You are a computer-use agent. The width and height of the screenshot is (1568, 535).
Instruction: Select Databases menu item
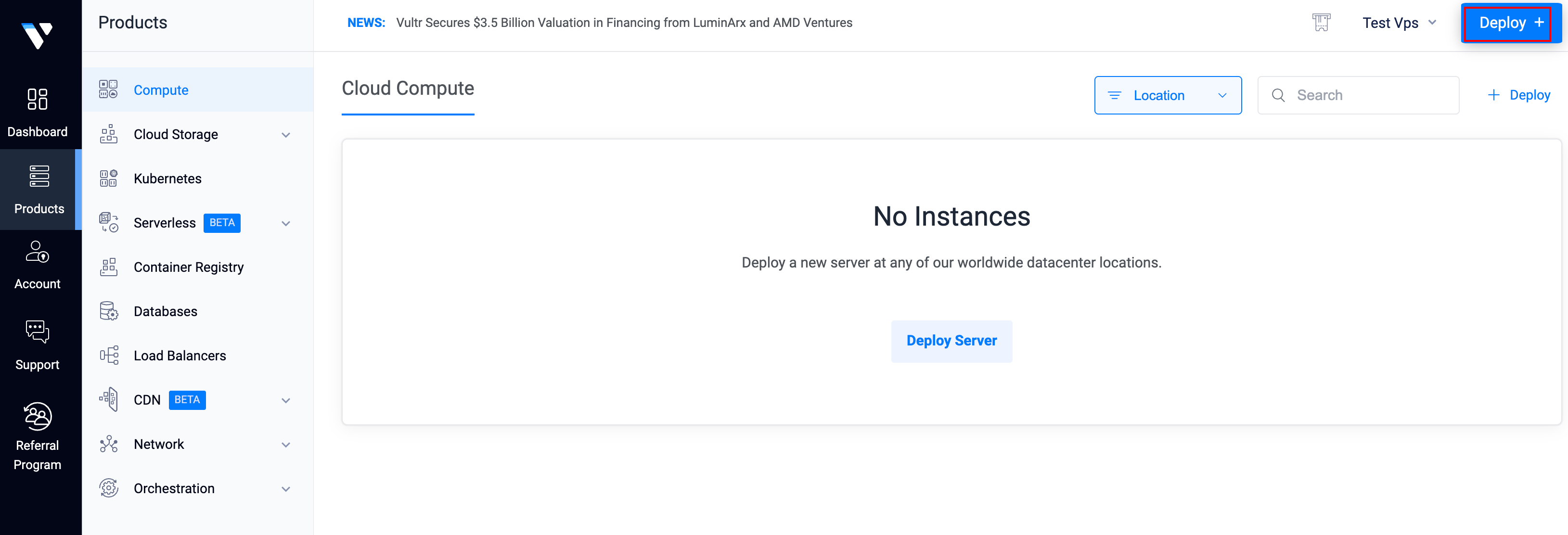pyautogui.click(x=198, y=311)
